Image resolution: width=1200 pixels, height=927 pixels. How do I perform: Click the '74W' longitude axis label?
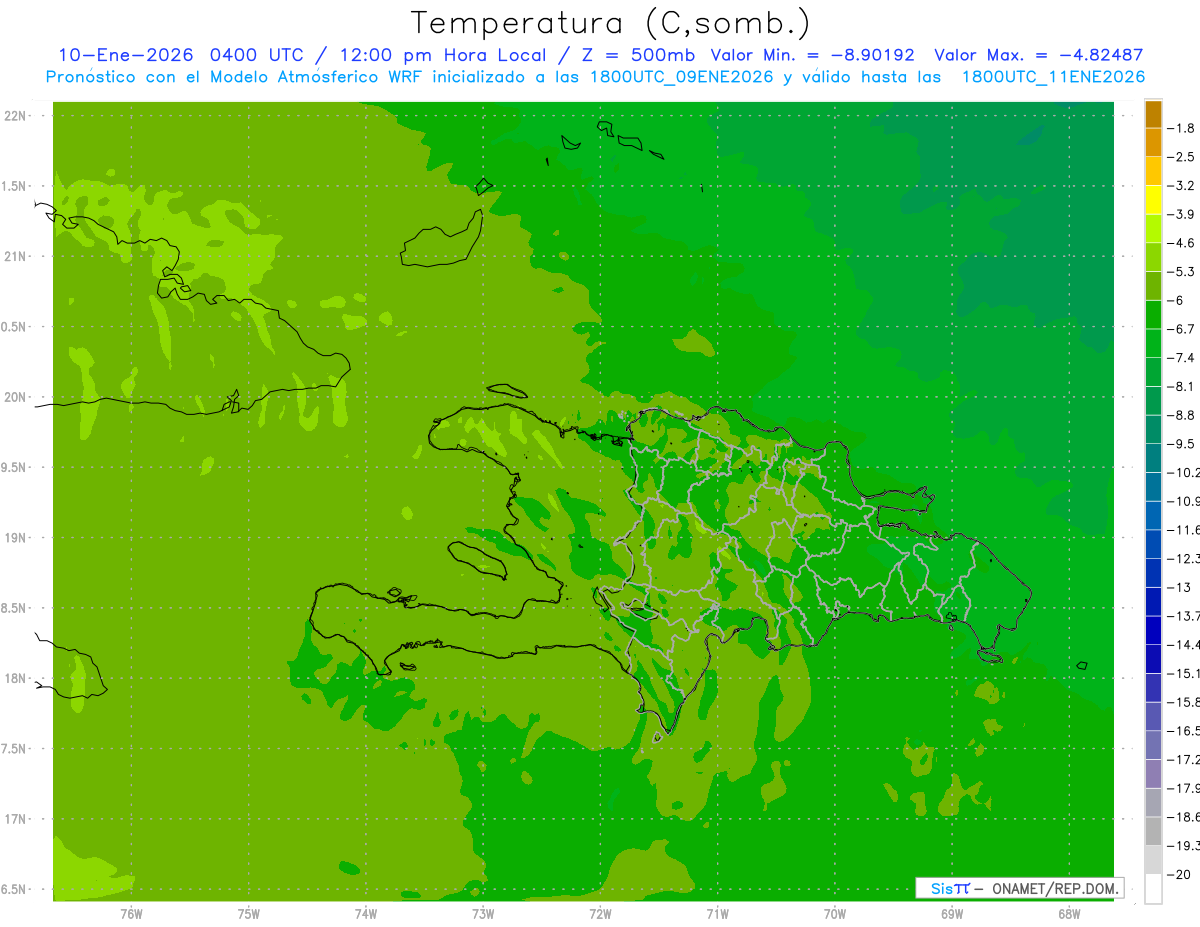pos(366,913)
